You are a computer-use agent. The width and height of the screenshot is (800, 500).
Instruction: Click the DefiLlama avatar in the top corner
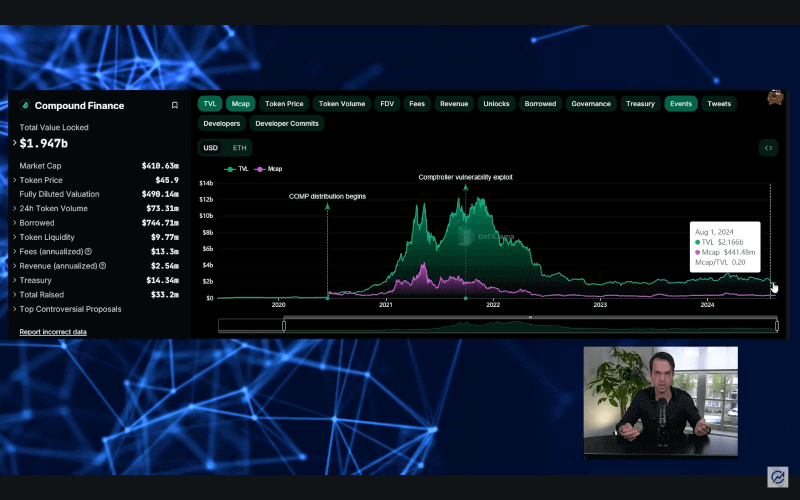[775, 97]
